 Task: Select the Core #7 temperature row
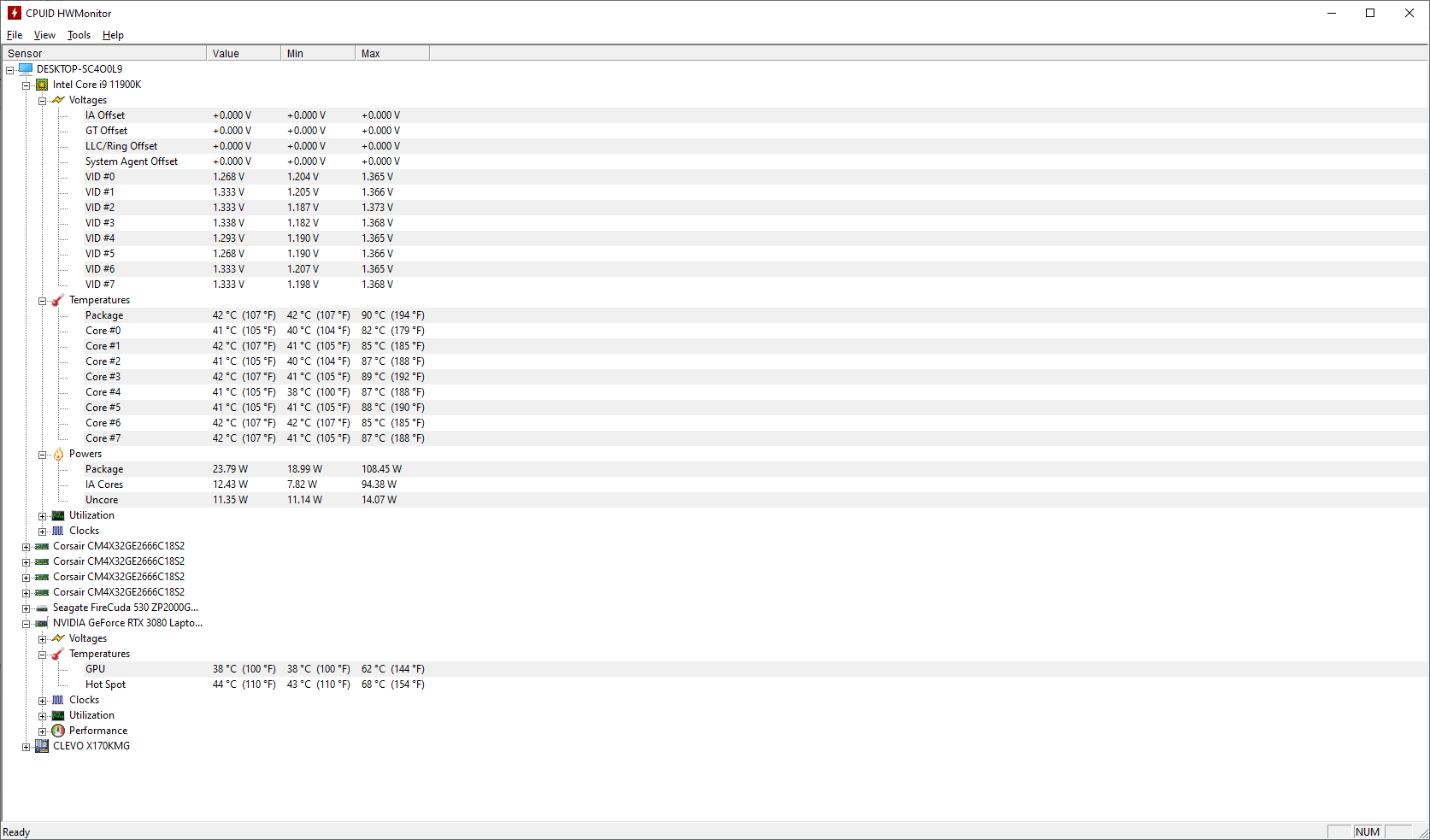[715, 438]
